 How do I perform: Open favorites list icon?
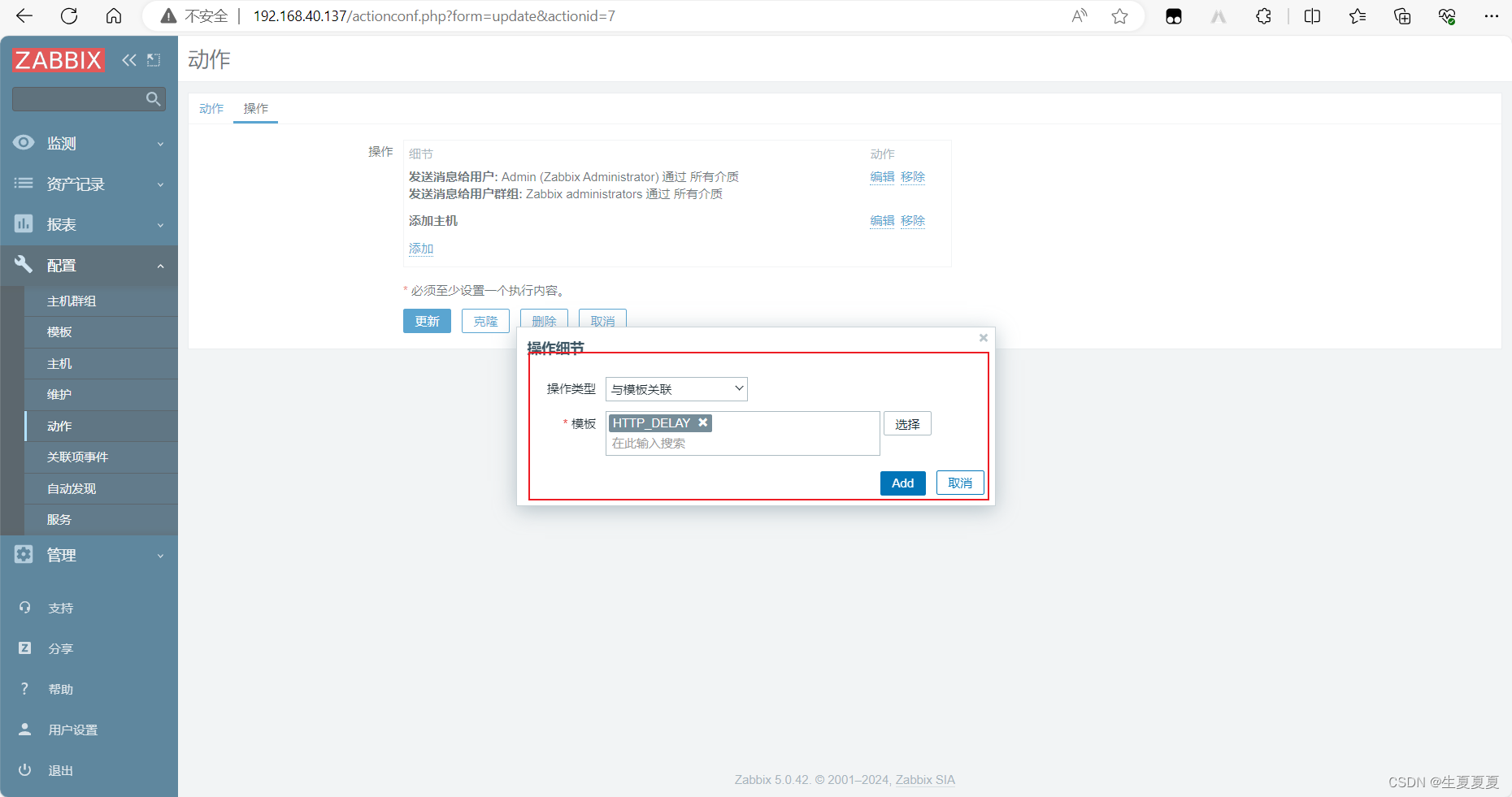click(x=1358, y=16)
